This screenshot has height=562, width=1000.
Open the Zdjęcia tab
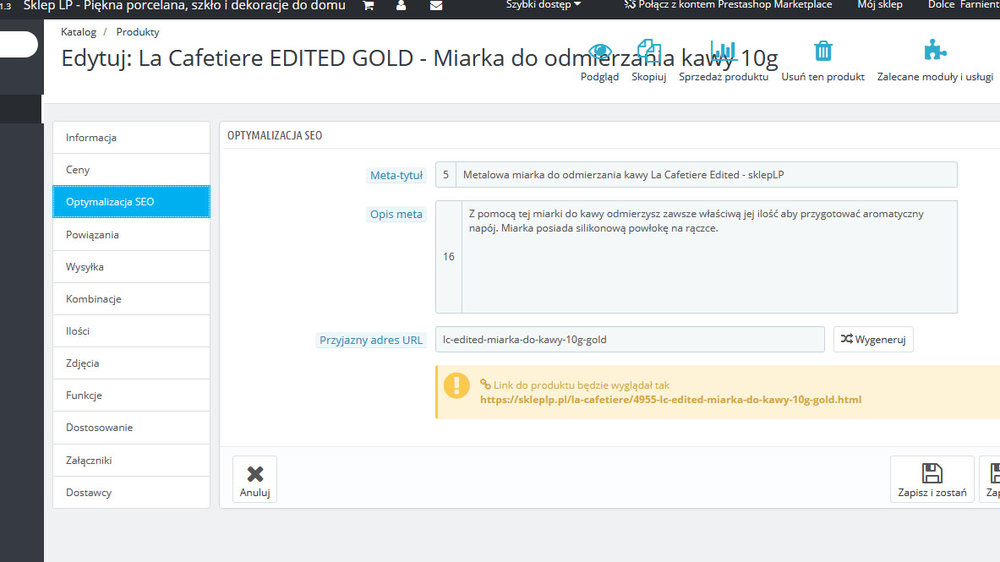pyautogui.click(x=131, y=363)
